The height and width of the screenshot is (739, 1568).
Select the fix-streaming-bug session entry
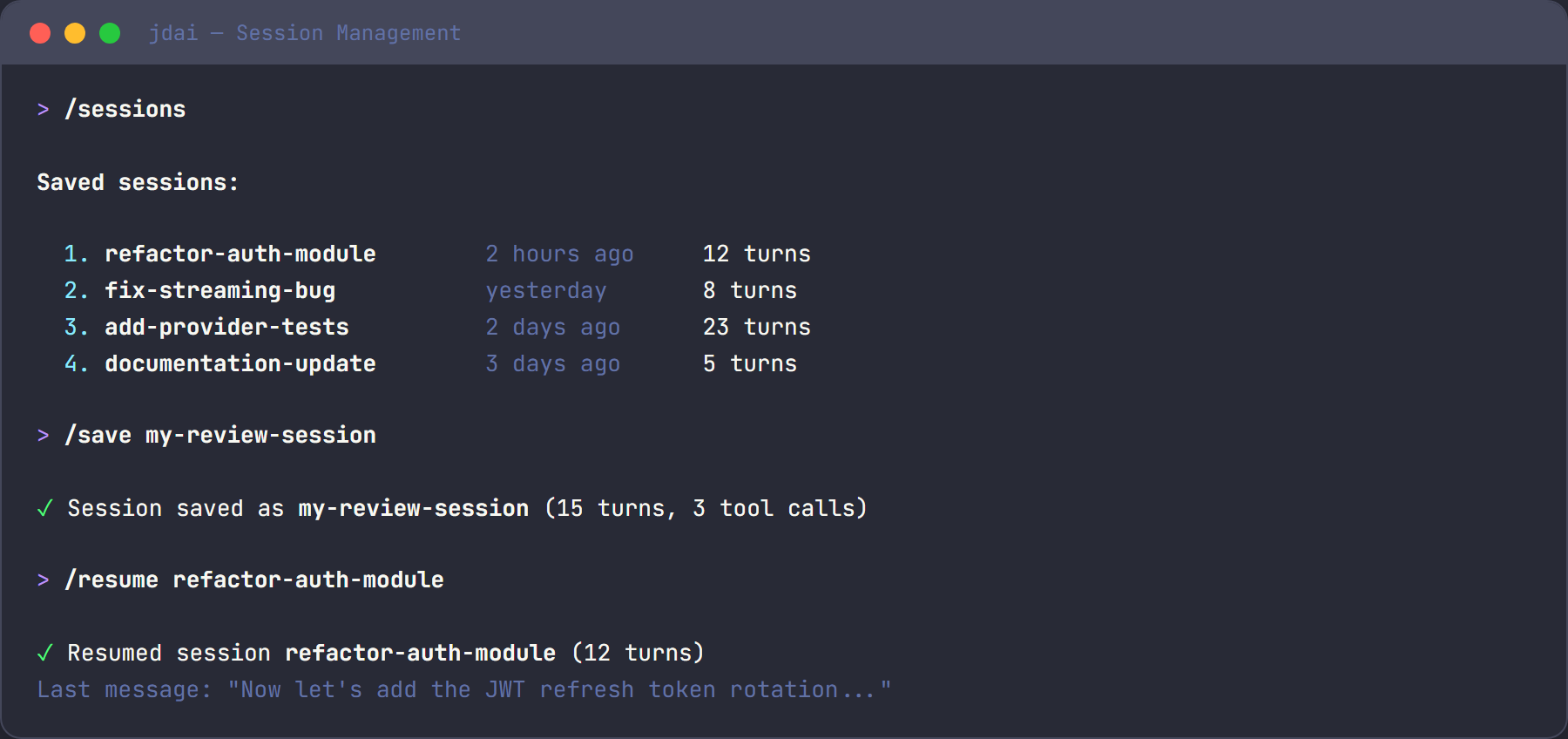coord(220,290)
